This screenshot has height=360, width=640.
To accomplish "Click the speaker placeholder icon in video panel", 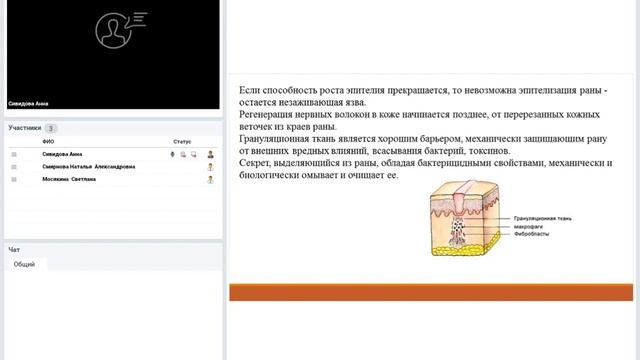I will [x=121, y=30].
